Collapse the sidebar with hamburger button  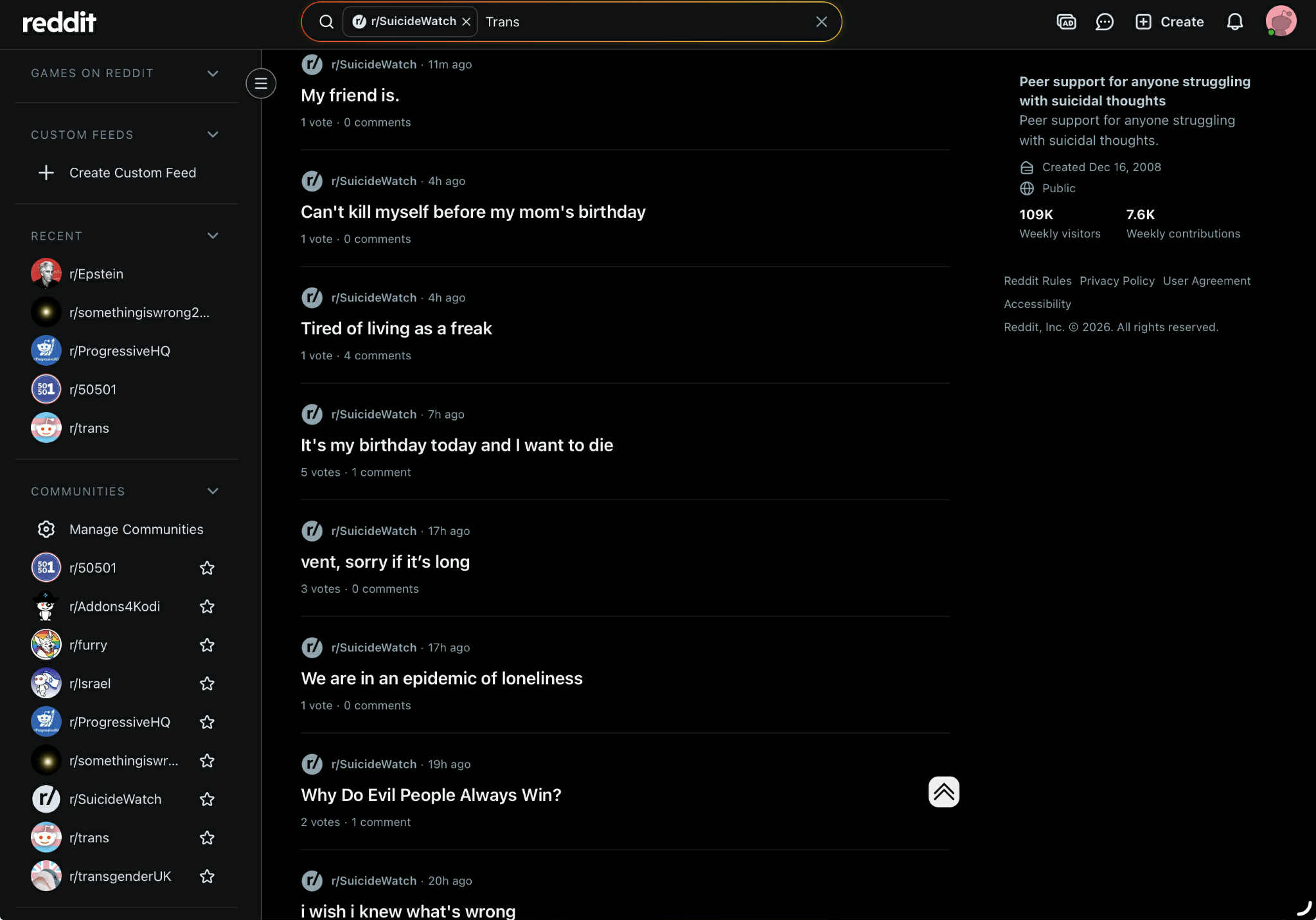[261, 84]
